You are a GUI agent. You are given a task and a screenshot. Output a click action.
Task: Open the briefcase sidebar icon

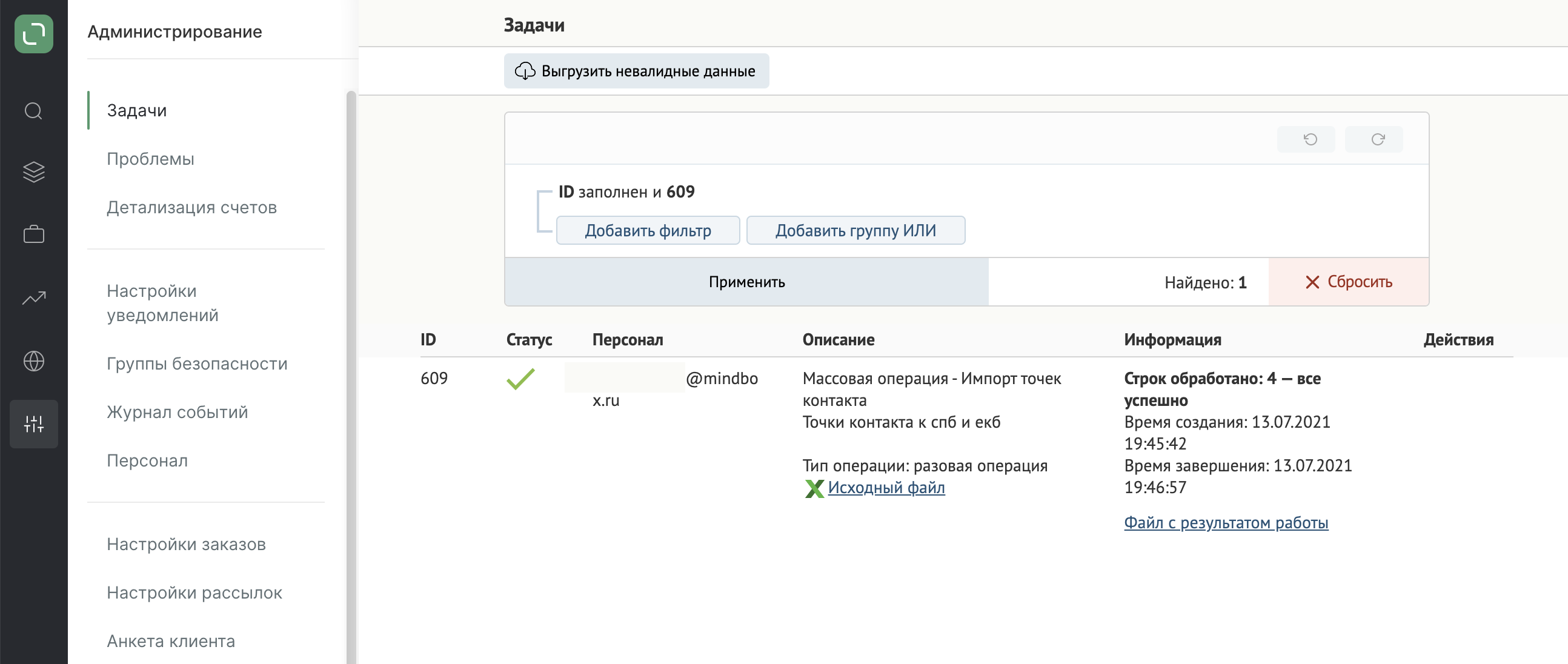33,234
